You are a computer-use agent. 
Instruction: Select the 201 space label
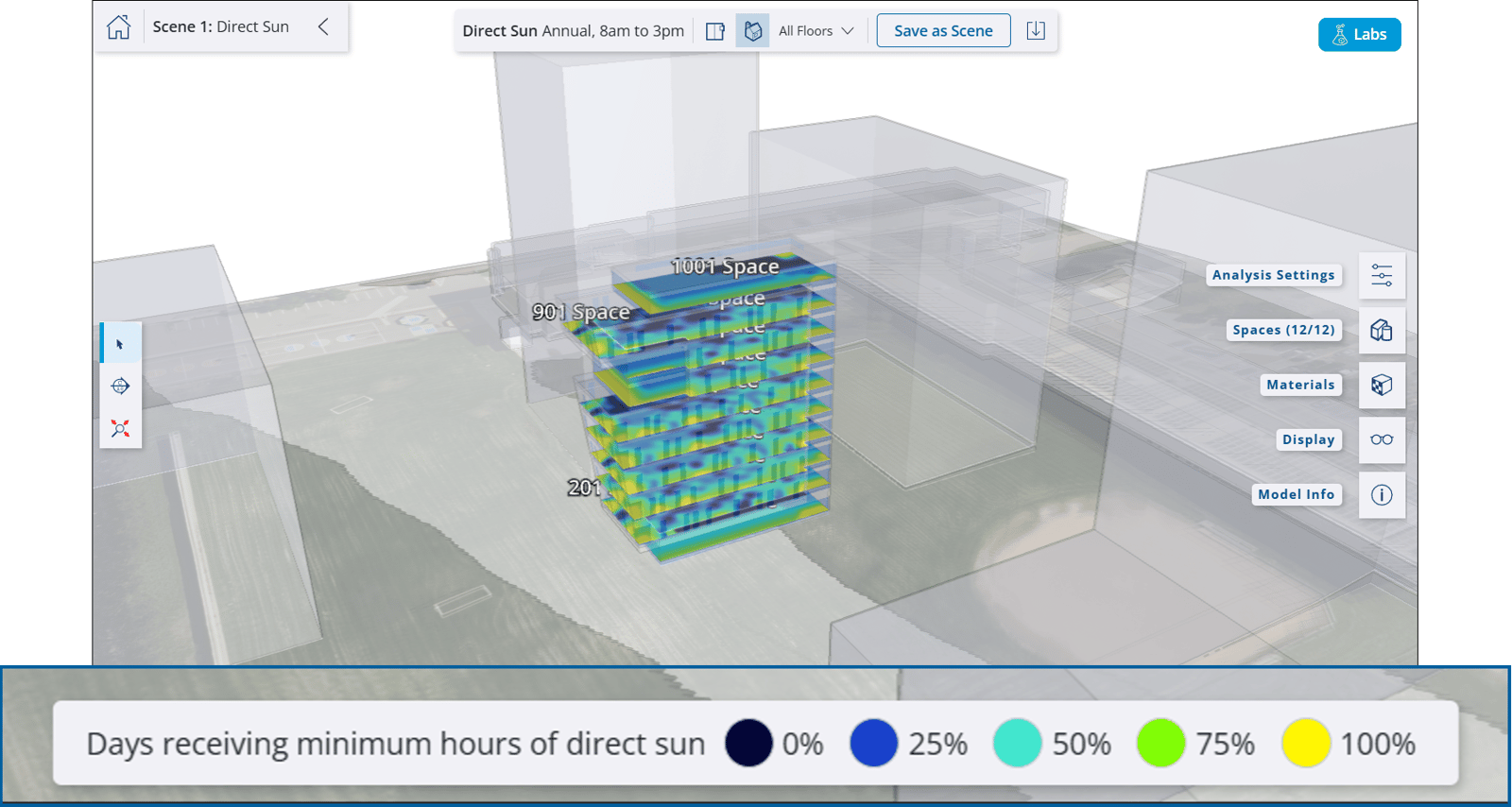[x=584, y=488]
